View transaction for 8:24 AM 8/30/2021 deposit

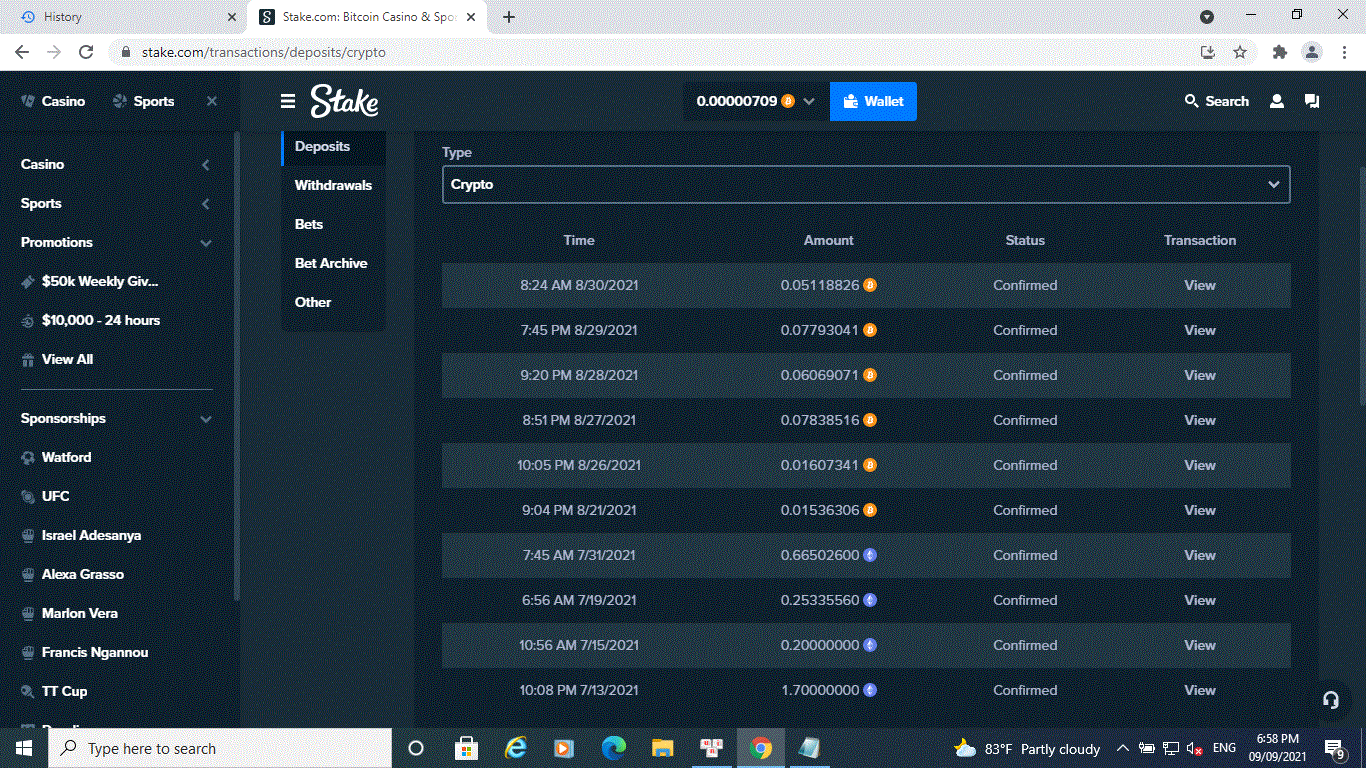pos(1200,285)
